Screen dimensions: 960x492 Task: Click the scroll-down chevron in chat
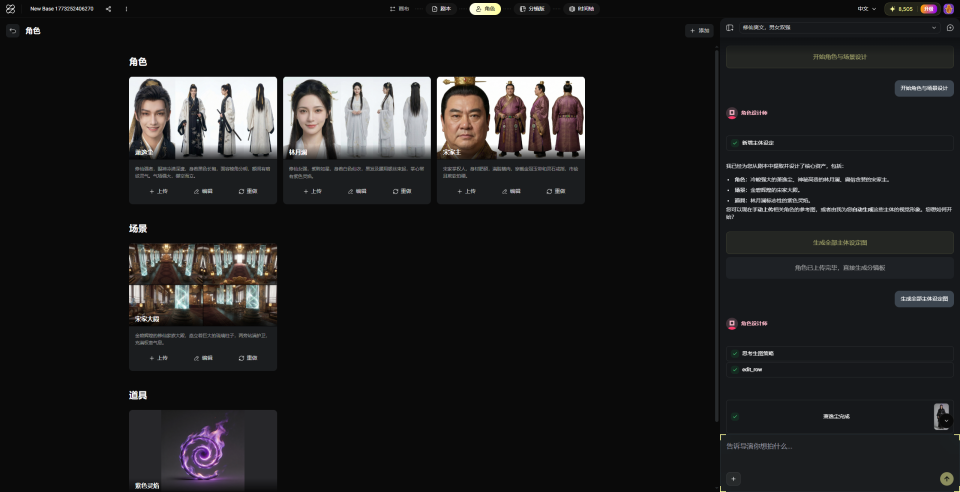(946, 421)
